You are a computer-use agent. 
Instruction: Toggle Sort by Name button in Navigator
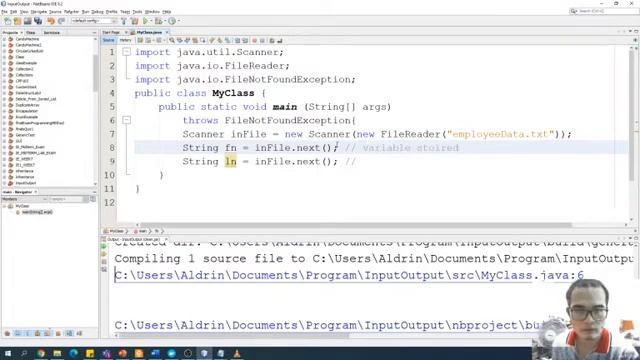(x=69, y=333)
